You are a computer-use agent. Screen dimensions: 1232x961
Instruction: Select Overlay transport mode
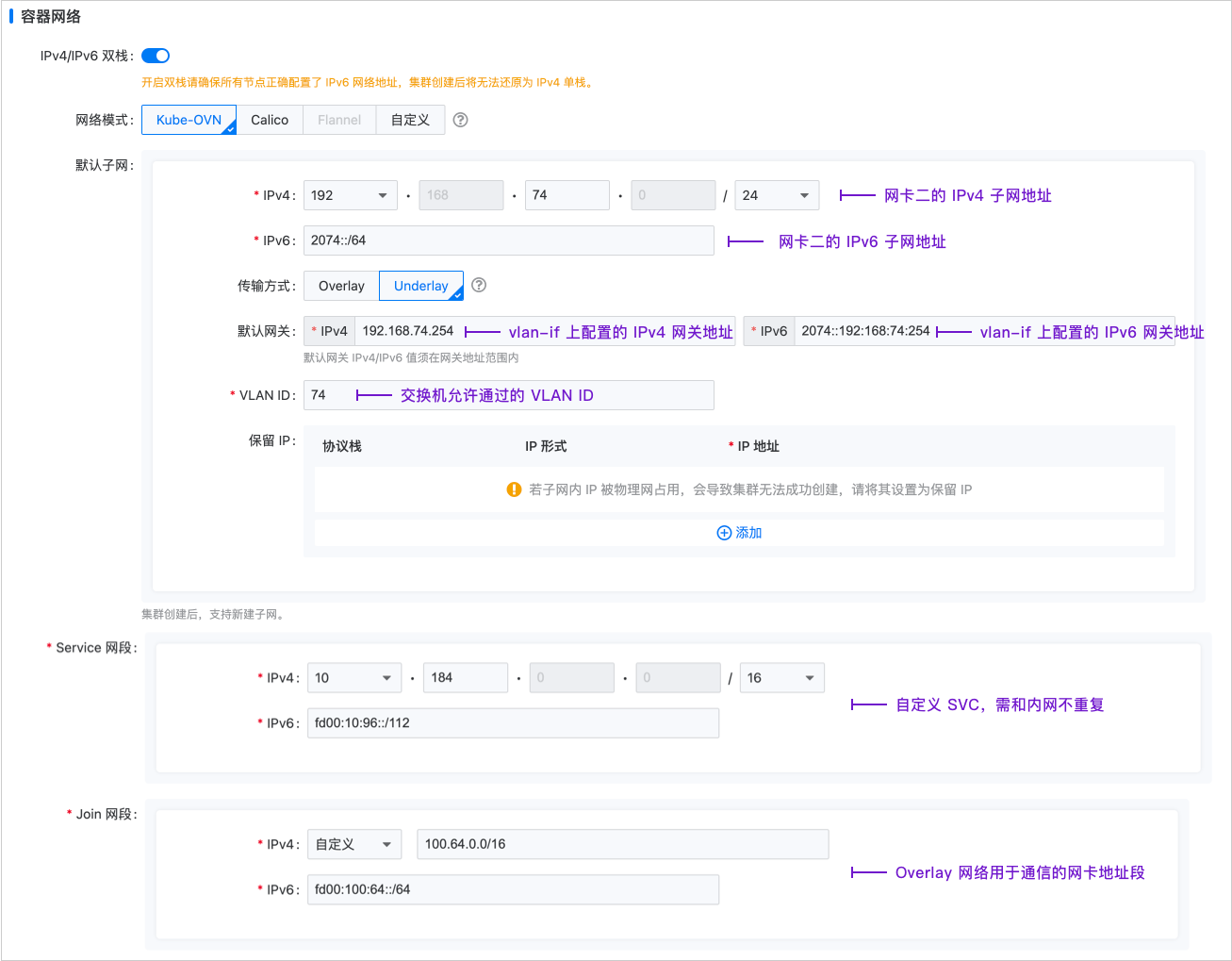[341, 286]
